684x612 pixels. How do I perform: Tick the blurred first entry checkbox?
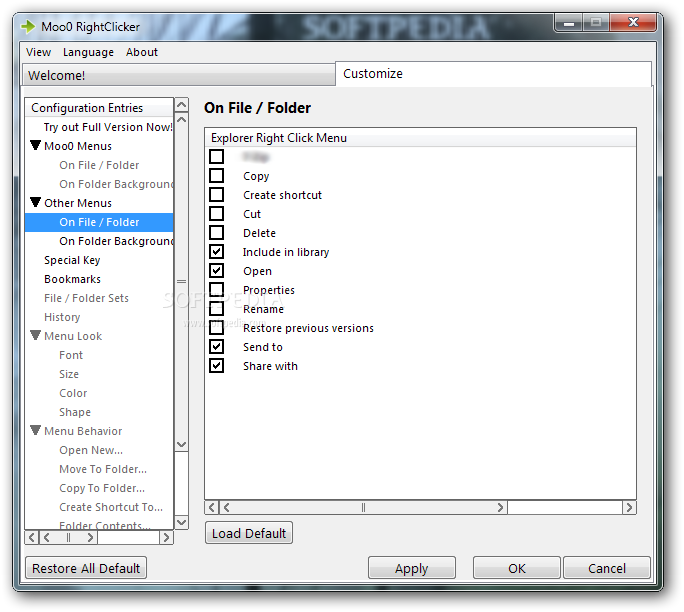coord(216,157)
